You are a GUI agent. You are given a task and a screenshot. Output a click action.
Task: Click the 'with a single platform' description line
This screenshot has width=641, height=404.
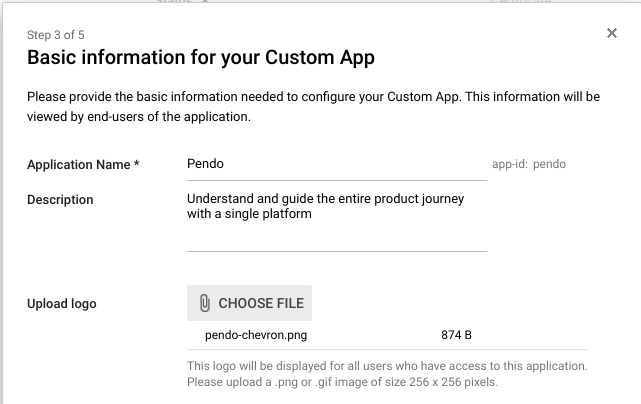click(x=249, y=214)
